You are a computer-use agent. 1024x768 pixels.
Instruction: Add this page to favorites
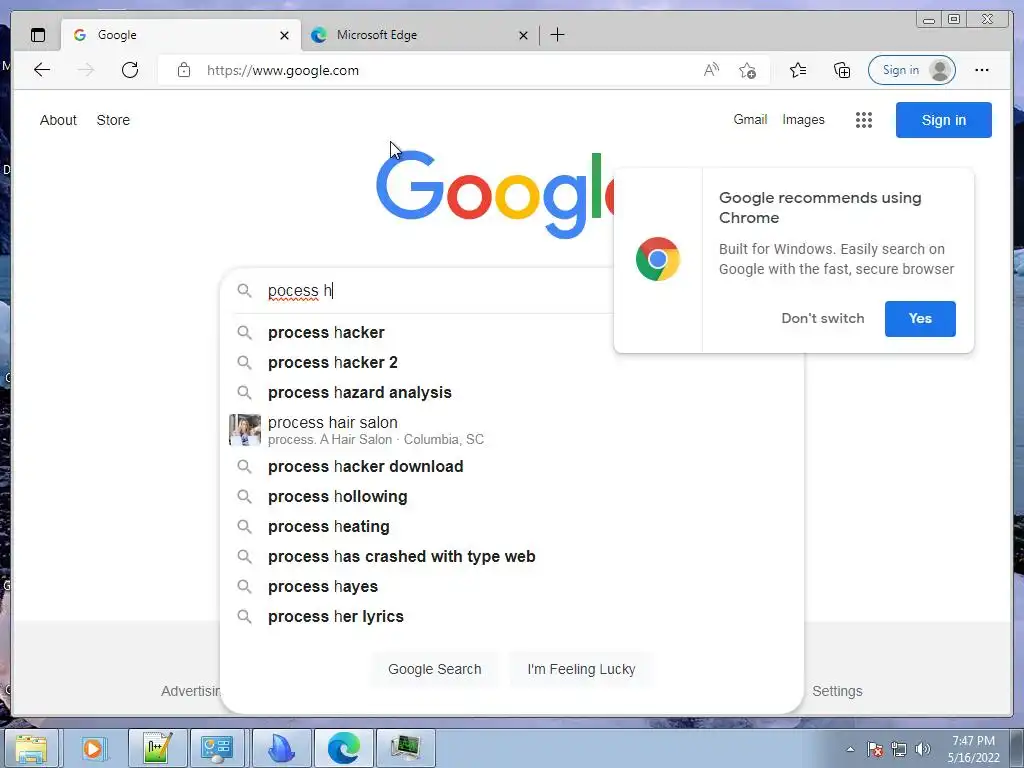[x=748, y=70]
